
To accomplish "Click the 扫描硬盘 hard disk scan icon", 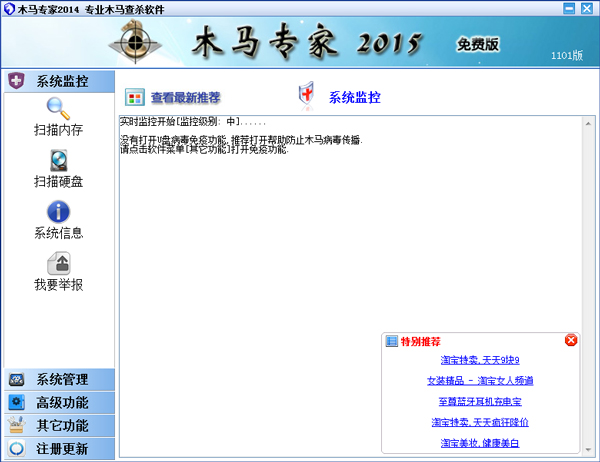I will [58, 161].
